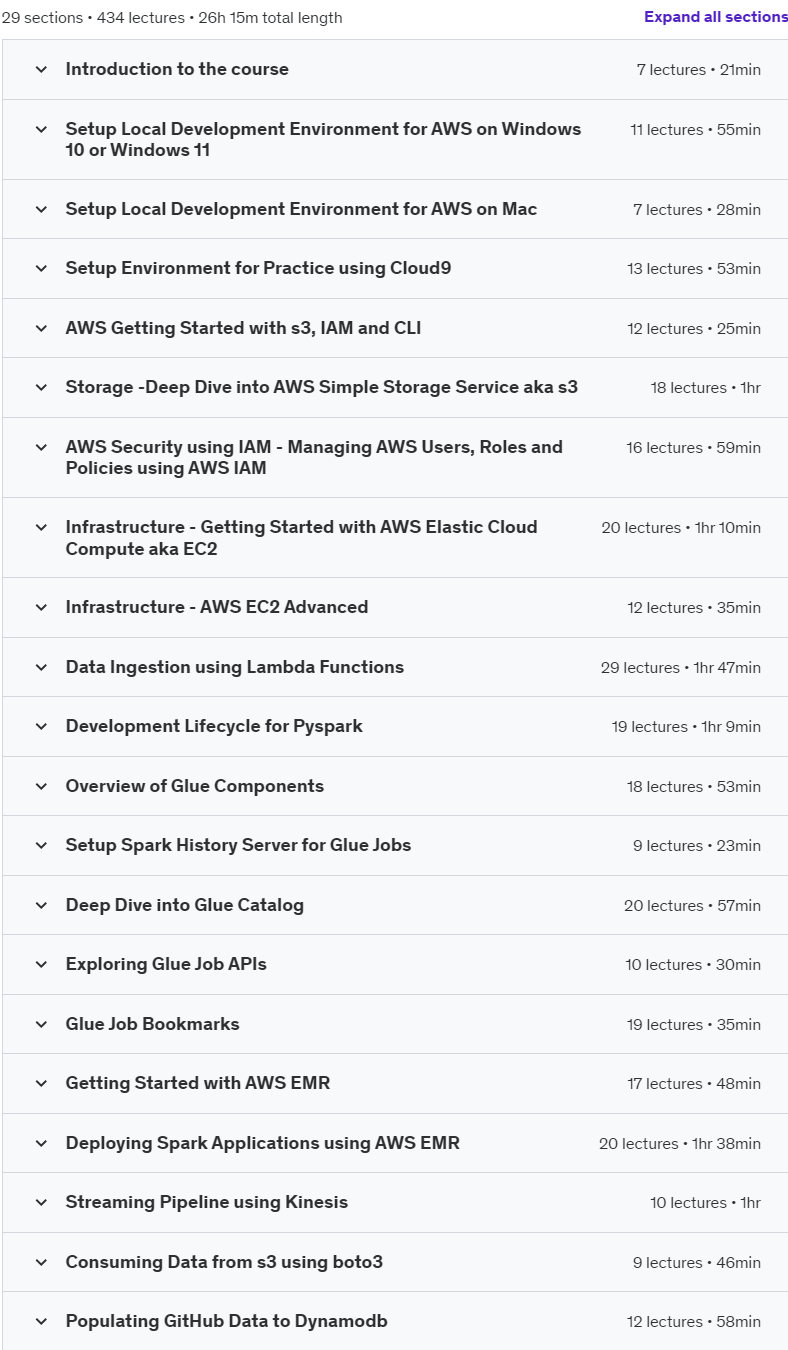Viewport: 788px width, 1350px height.
Task: Click '12 lectures • 25min' duration text
Action: (x=694, y=329)
